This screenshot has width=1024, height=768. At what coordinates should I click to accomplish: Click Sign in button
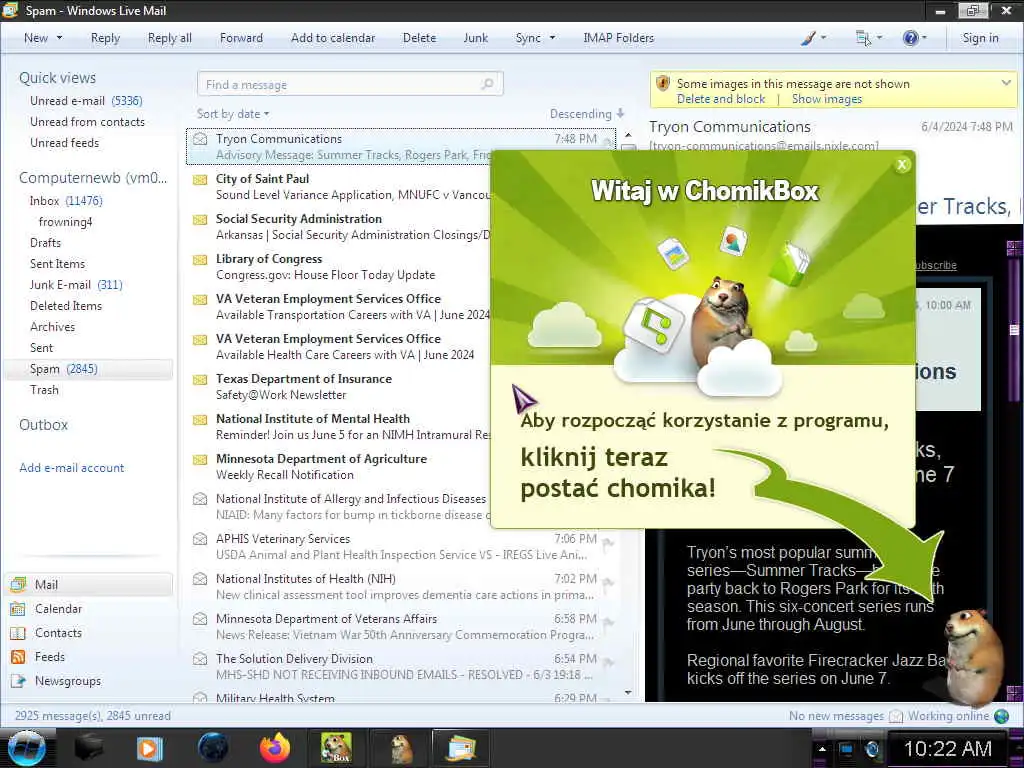(980, 38)
